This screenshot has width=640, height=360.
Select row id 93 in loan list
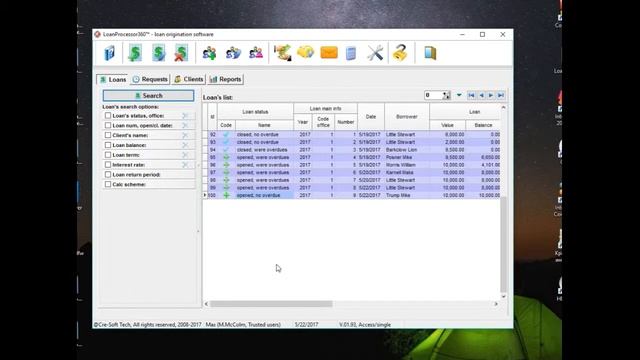pos(351,142)
